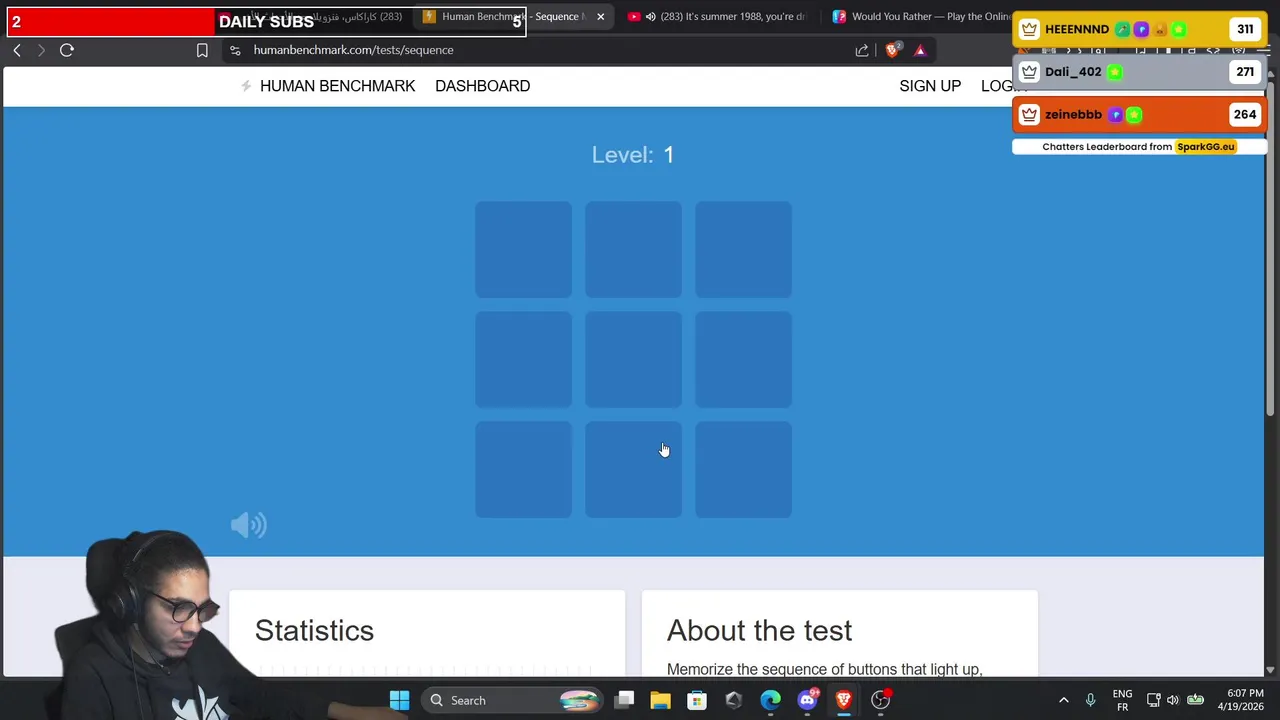Close the Human Benchmark Sequence tab
This screenshot has width=1280, height=720.
tap(600, 17)
